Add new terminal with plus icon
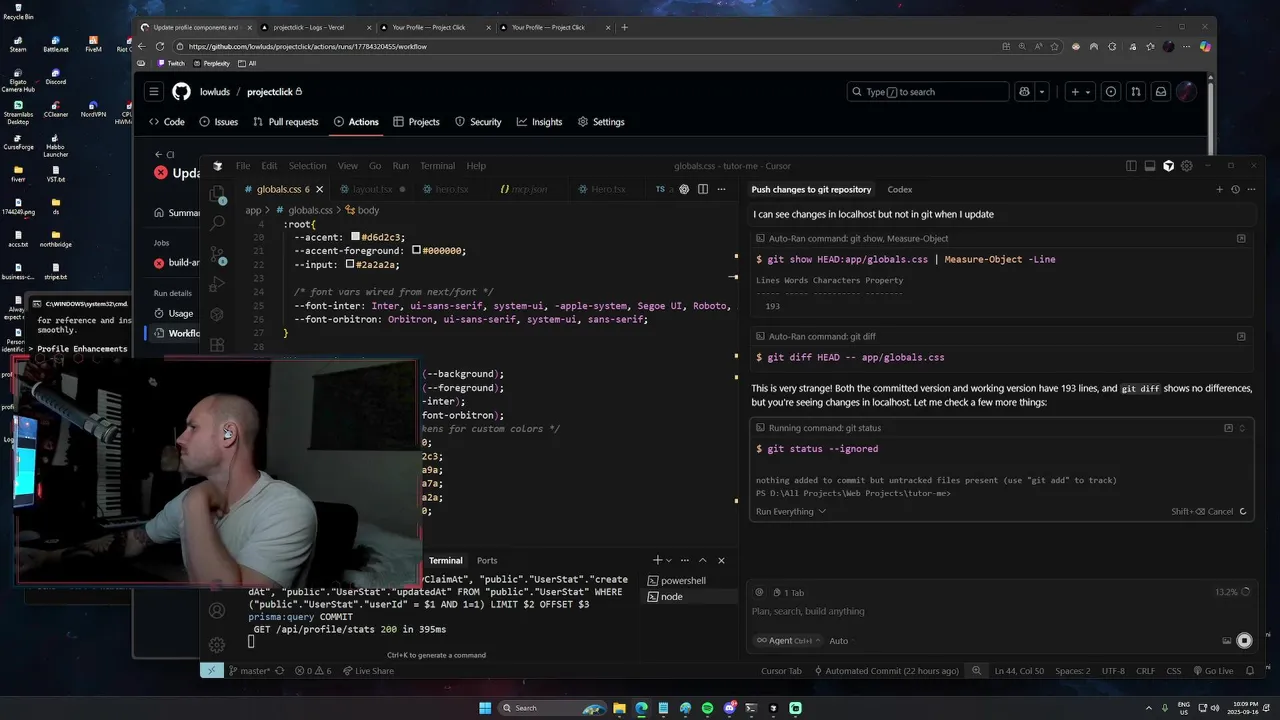 point(657,560)
